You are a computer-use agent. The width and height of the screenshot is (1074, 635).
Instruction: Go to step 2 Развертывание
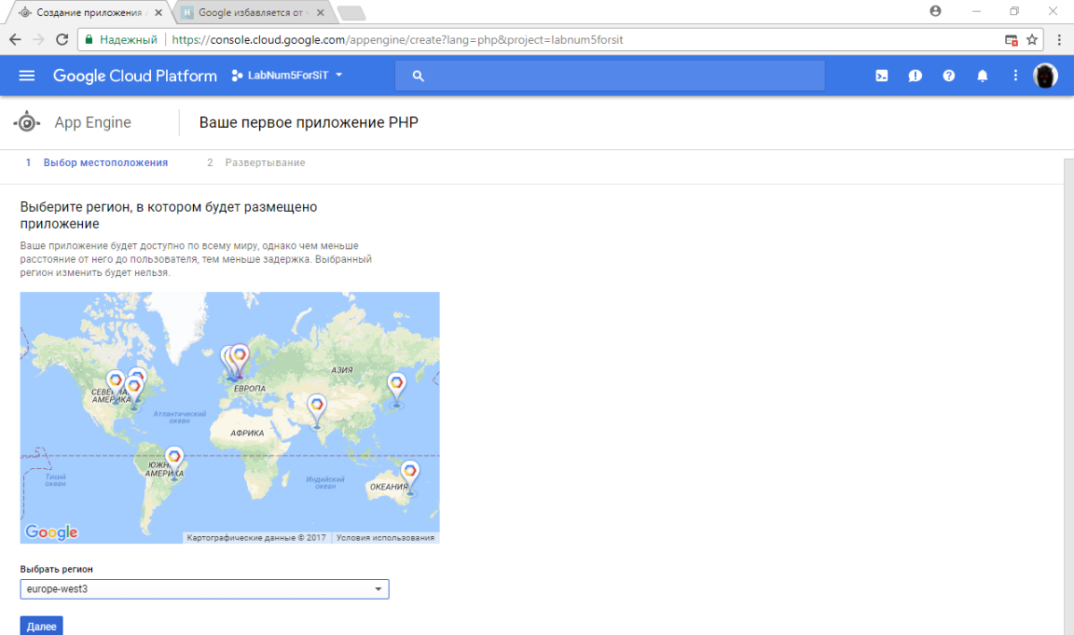pos(256,163)
